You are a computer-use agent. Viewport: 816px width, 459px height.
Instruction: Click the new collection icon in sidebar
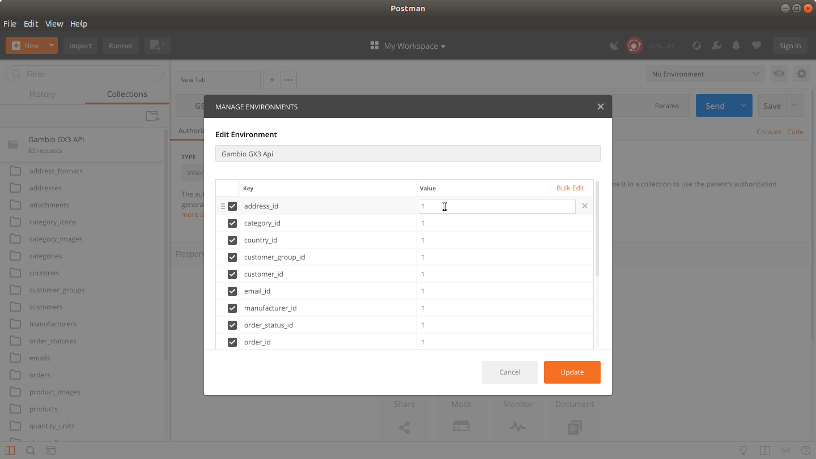tap(152, 116)
